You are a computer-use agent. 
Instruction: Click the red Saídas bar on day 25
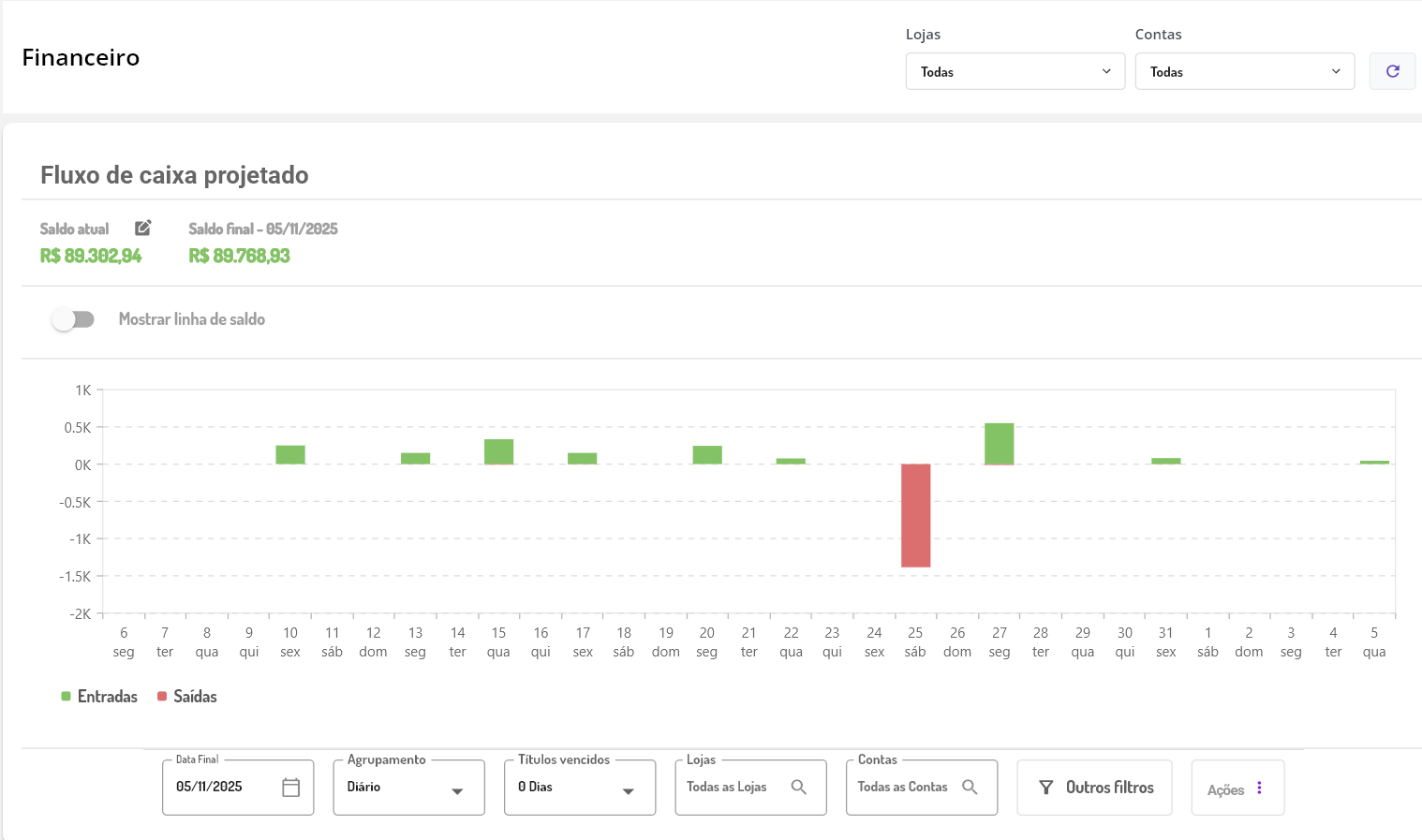[x=915, y=515]
